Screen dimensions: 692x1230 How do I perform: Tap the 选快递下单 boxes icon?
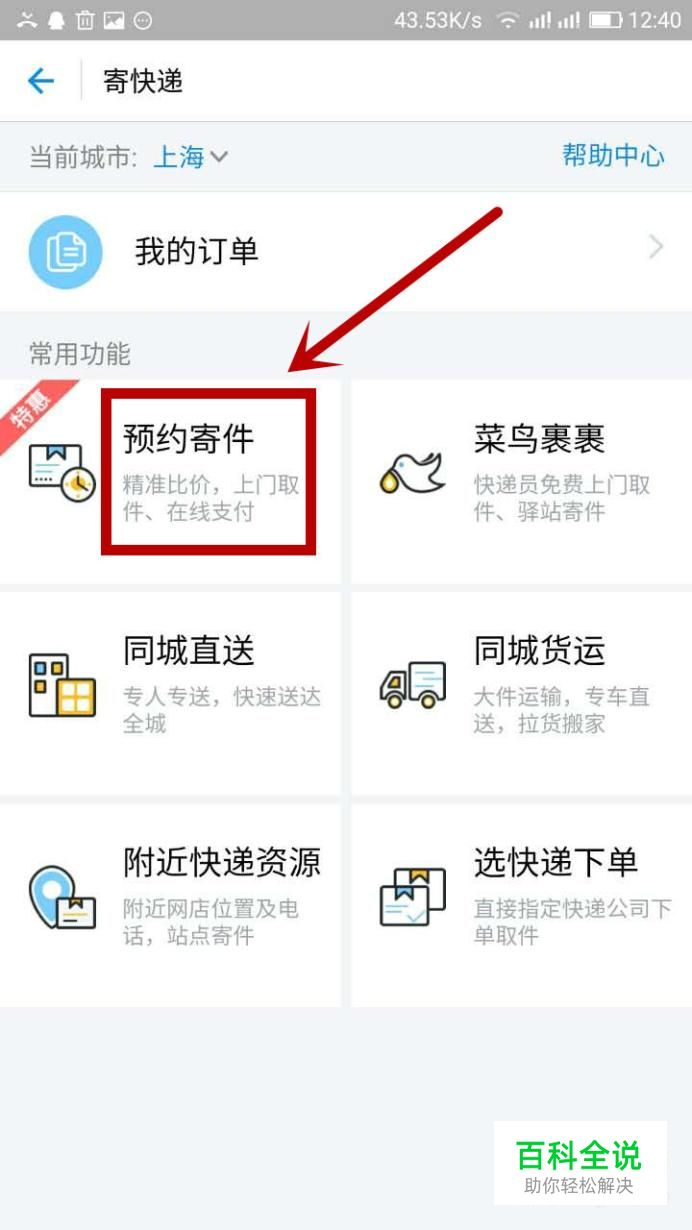click(412, 897)
